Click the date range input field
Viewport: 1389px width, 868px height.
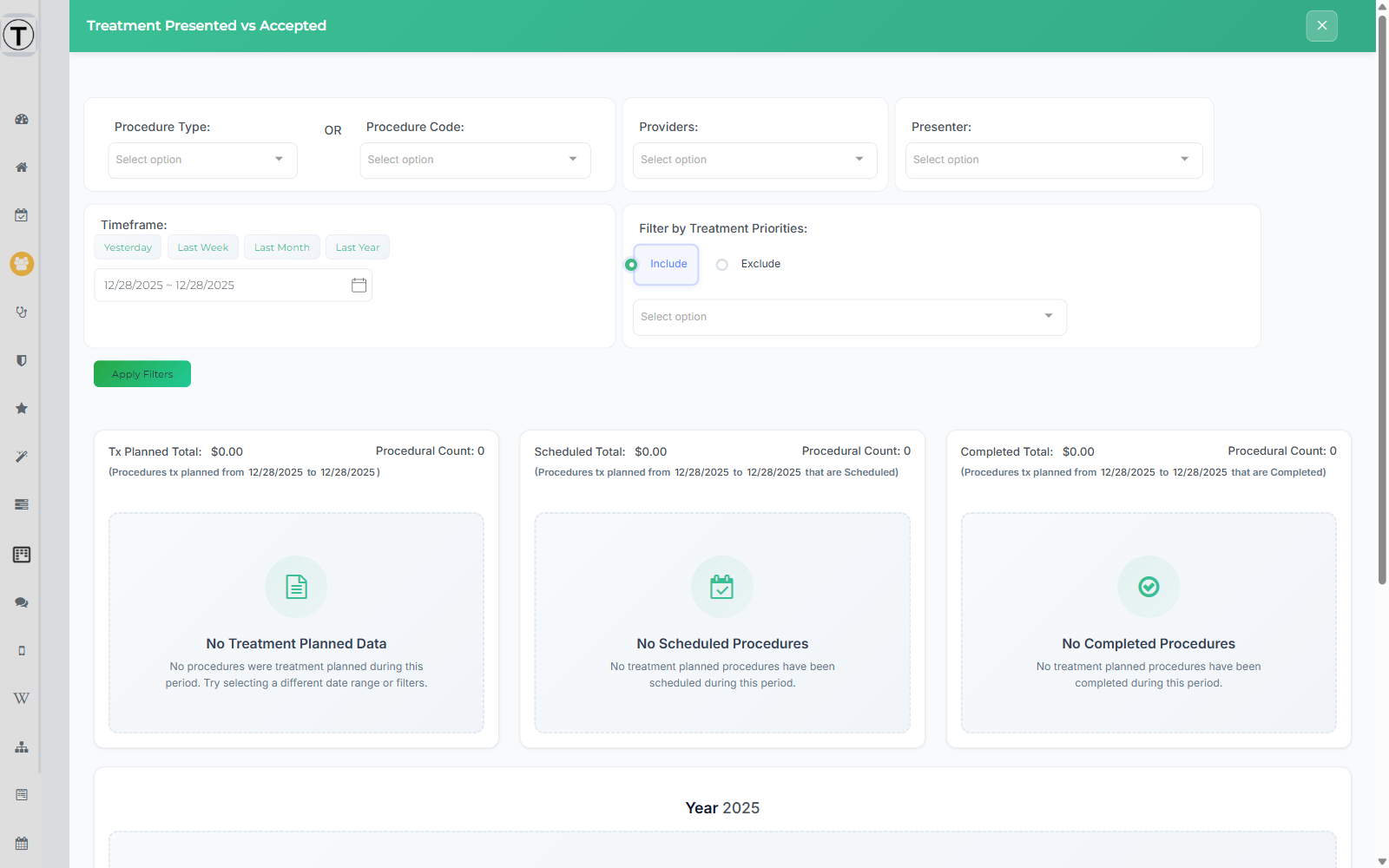tap(233, 285)
